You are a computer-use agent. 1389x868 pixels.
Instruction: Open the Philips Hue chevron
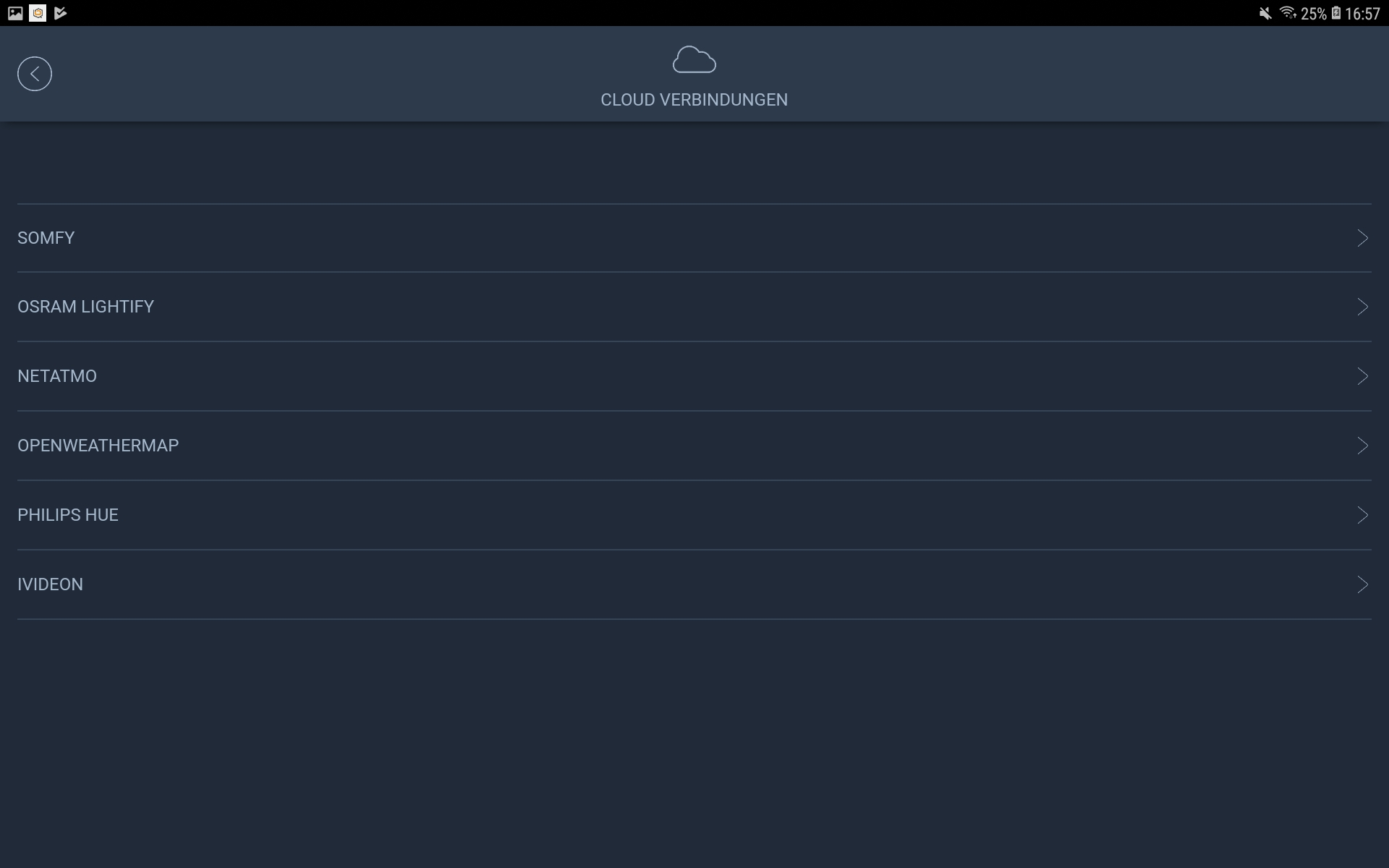[x=1362, y=515]
